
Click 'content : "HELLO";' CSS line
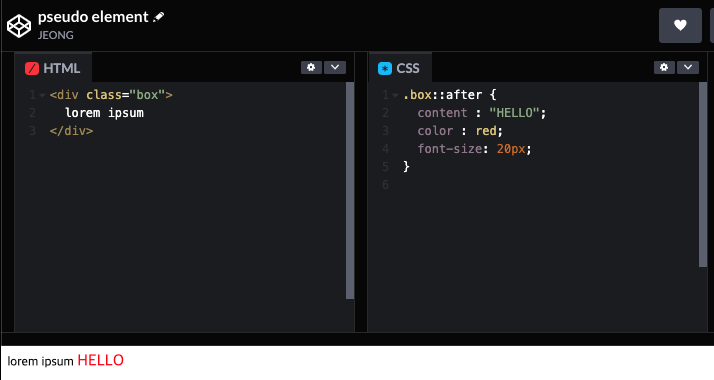[482, 113]
